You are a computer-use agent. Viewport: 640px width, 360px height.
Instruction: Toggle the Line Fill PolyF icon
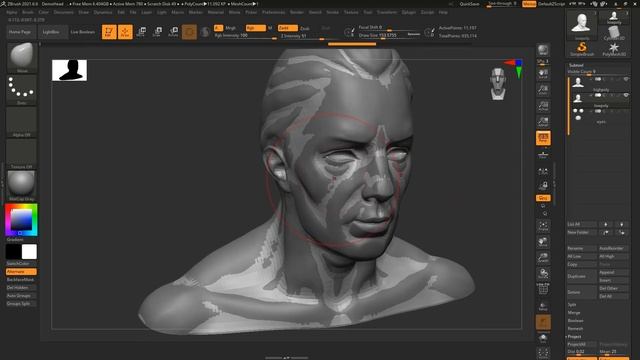[x=543, y=289]
